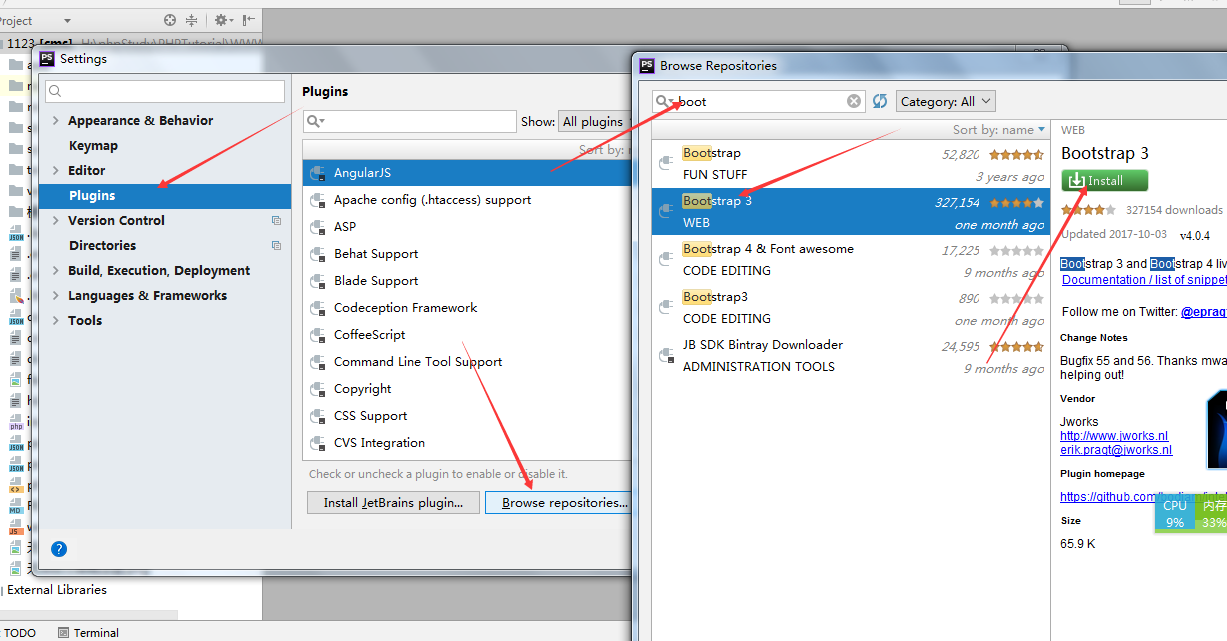Click the green Install button for Bootstrap 3
Screen dimensions: 1227x641
[x=1105, y=181]
